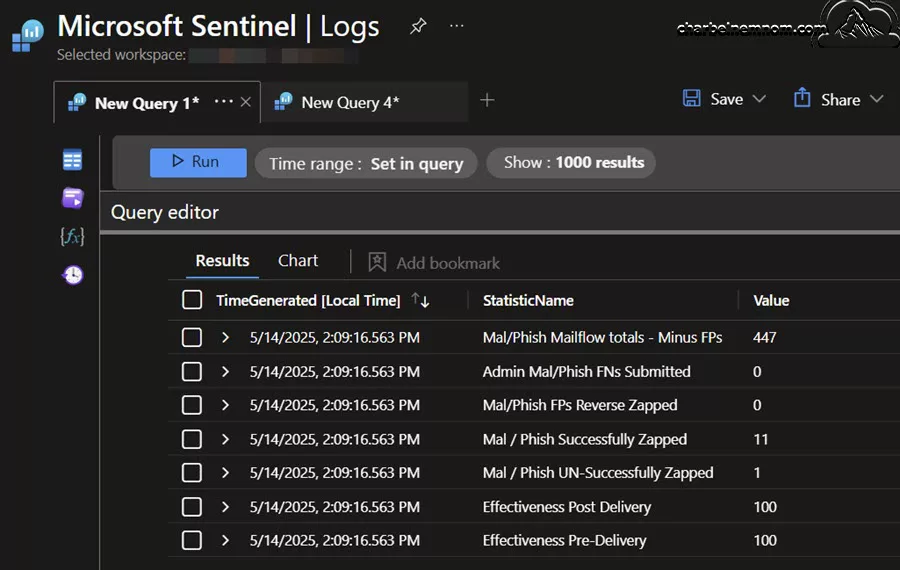
Task: Add a new query tab with plus
Action: (487, 100)
